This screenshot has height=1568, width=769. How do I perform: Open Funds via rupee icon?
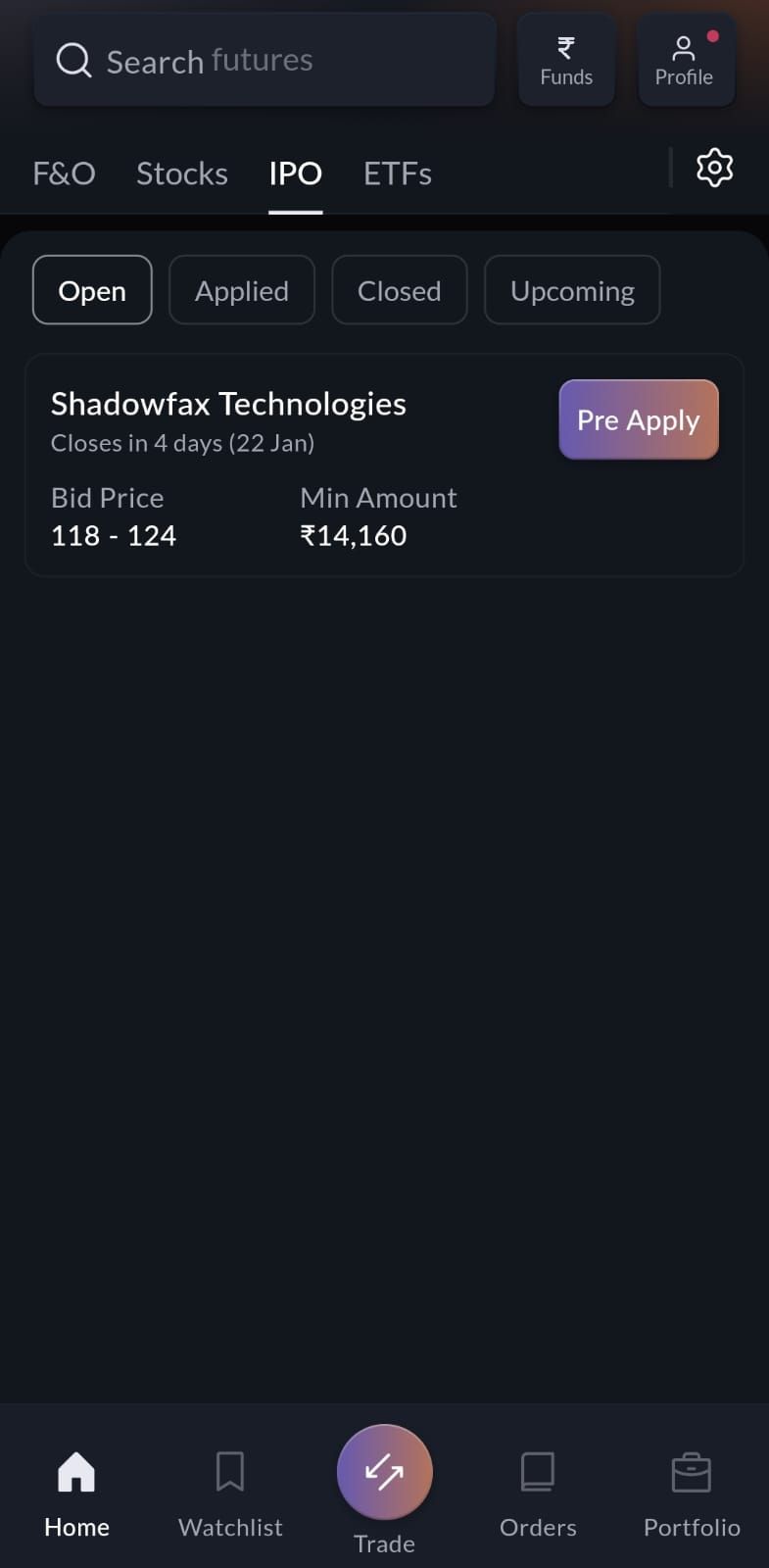pos(566,48)
